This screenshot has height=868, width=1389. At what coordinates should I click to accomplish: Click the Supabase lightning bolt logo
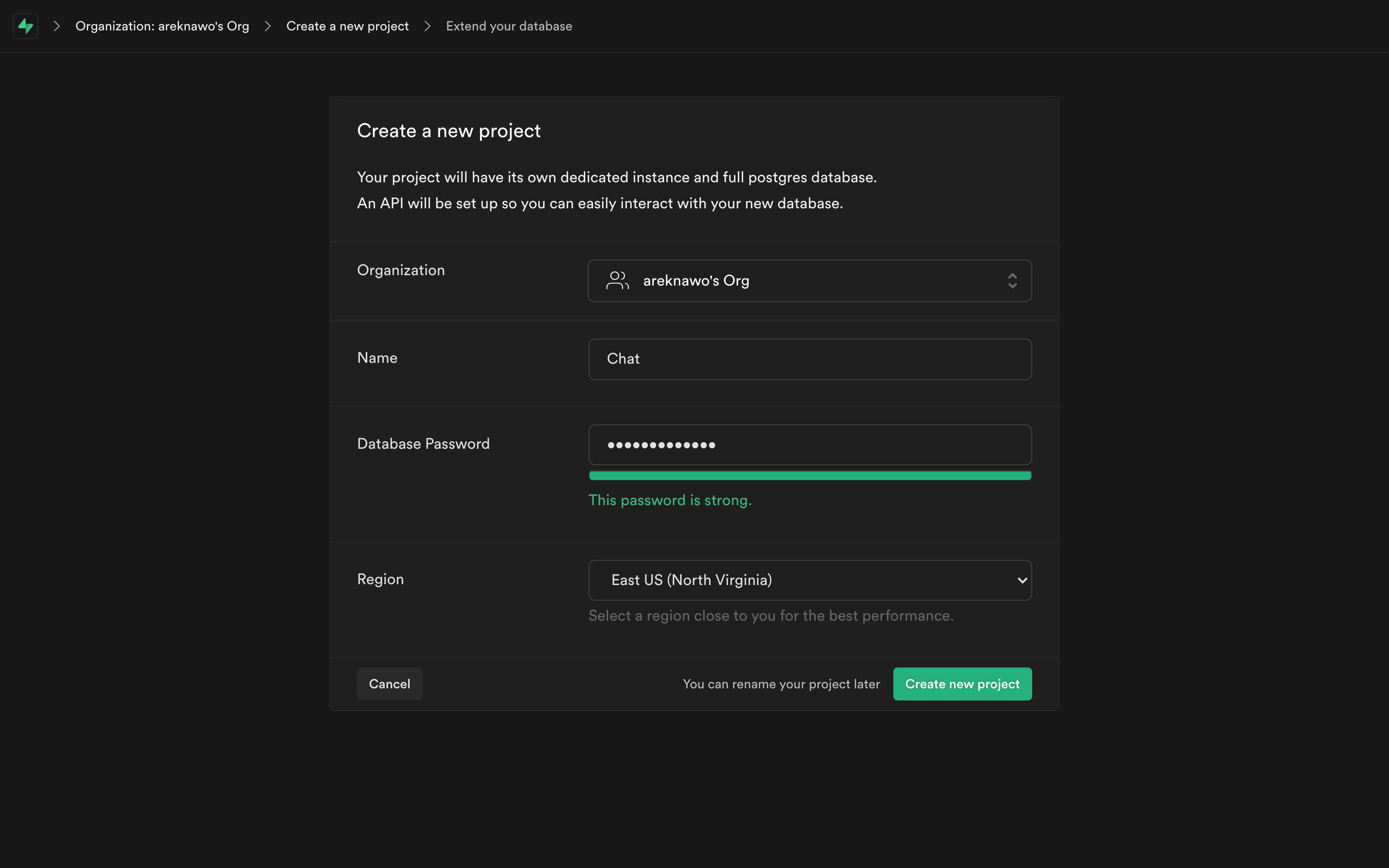pyautogui.click(x=25, y=26)
